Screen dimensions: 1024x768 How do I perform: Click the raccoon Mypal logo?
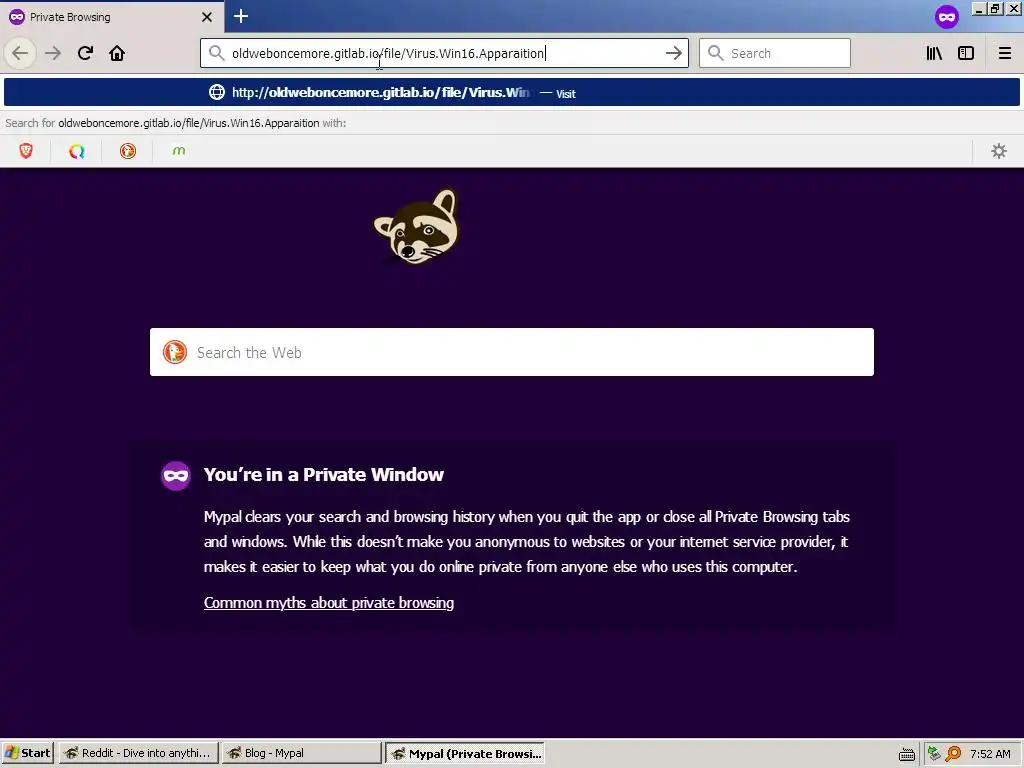click(x=417, y=227)
